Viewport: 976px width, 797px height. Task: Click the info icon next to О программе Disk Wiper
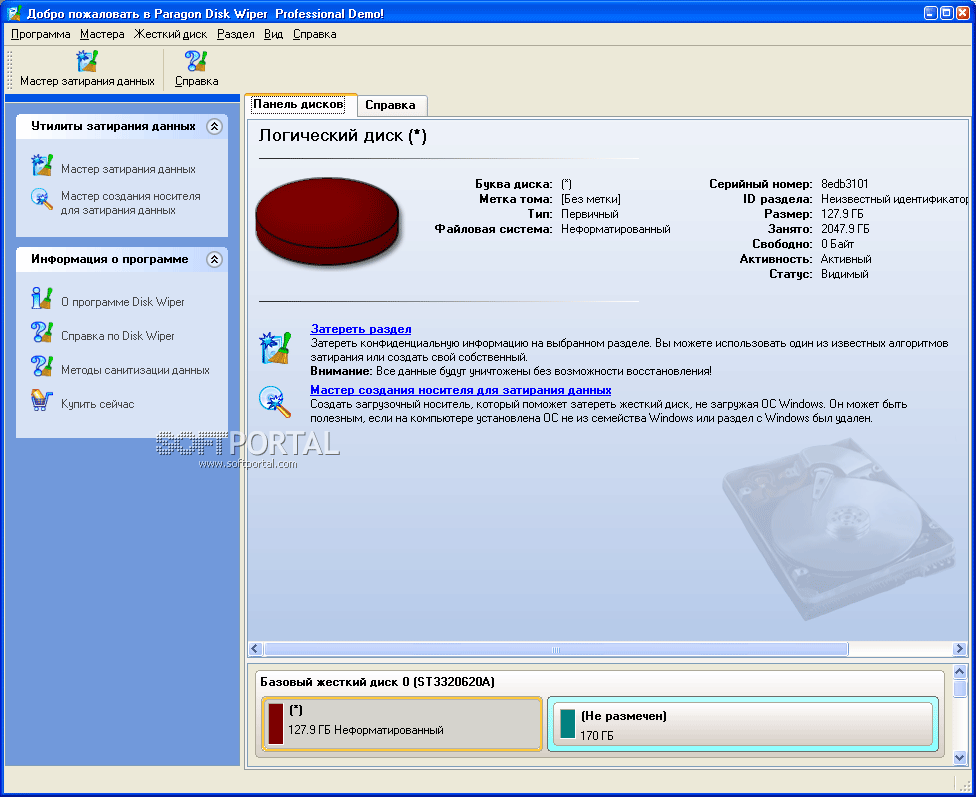[x=42, y=298]
